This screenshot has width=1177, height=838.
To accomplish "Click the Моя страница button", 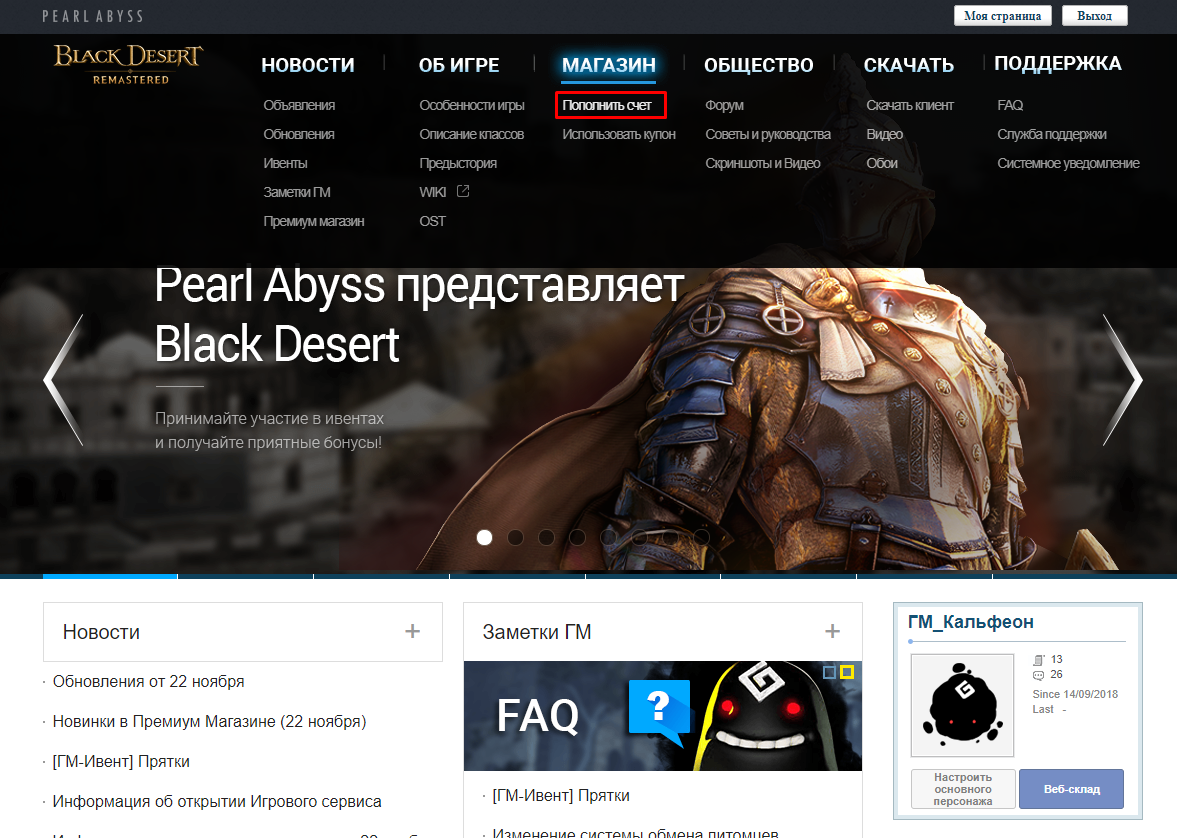I will [1003, 16].
